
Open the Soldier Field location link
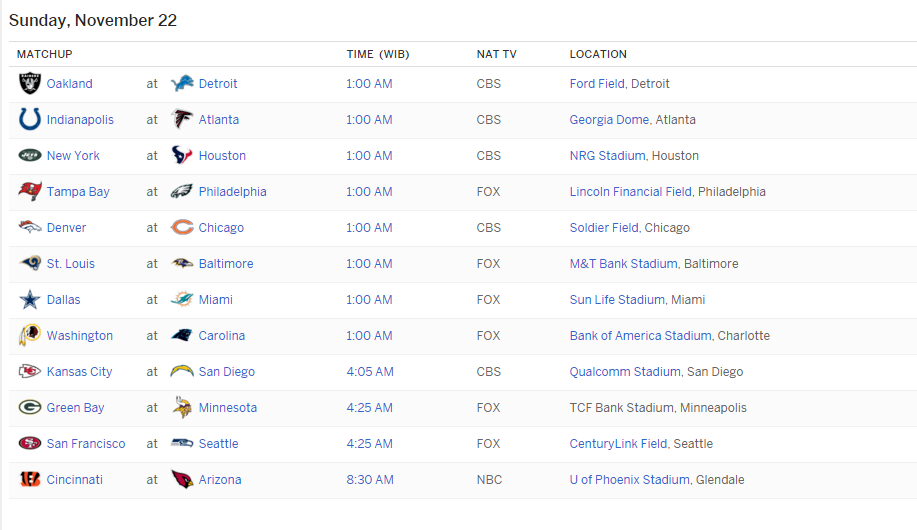[604, 228]
